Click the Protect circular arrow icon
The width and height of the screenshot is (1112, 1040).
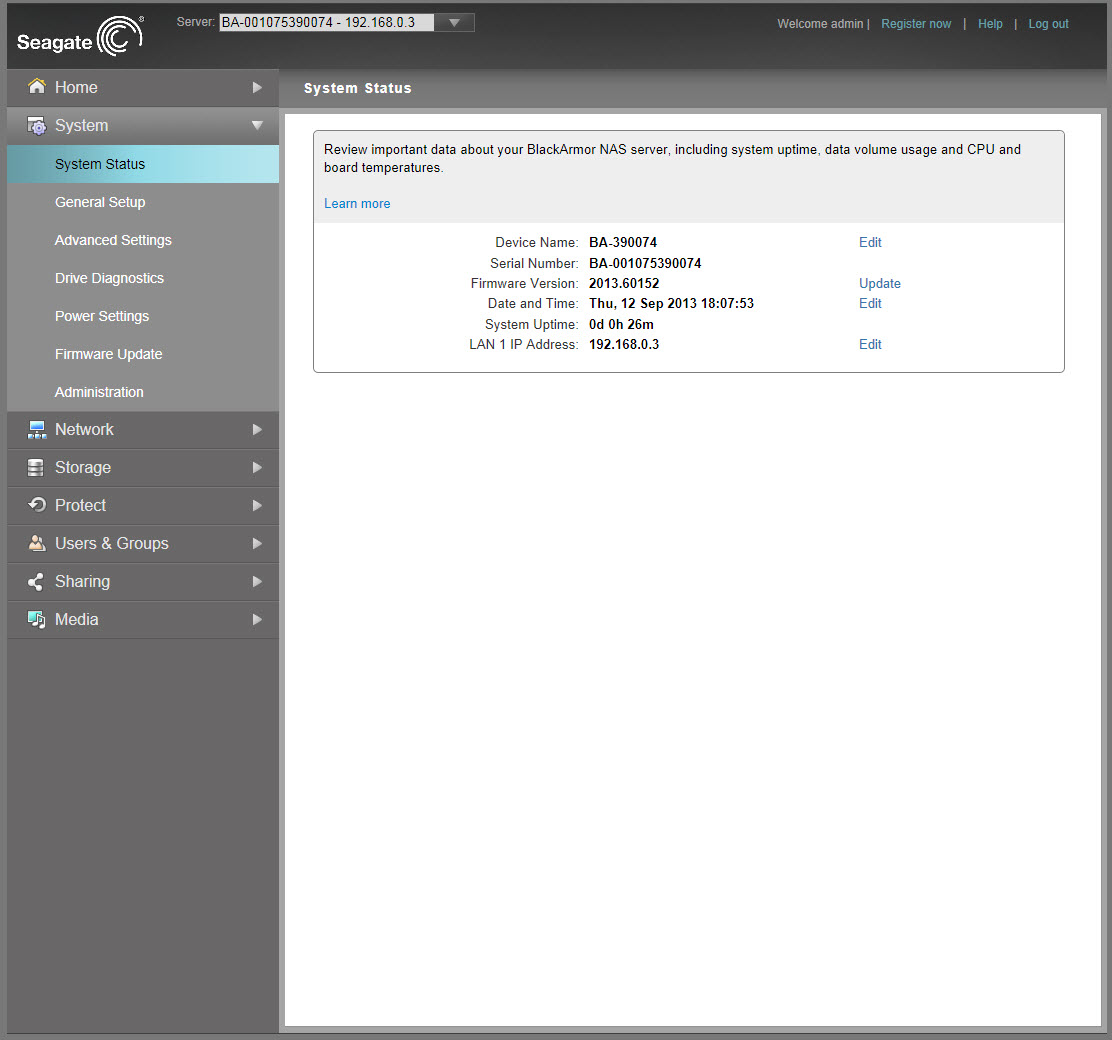[x=37, y=505]
